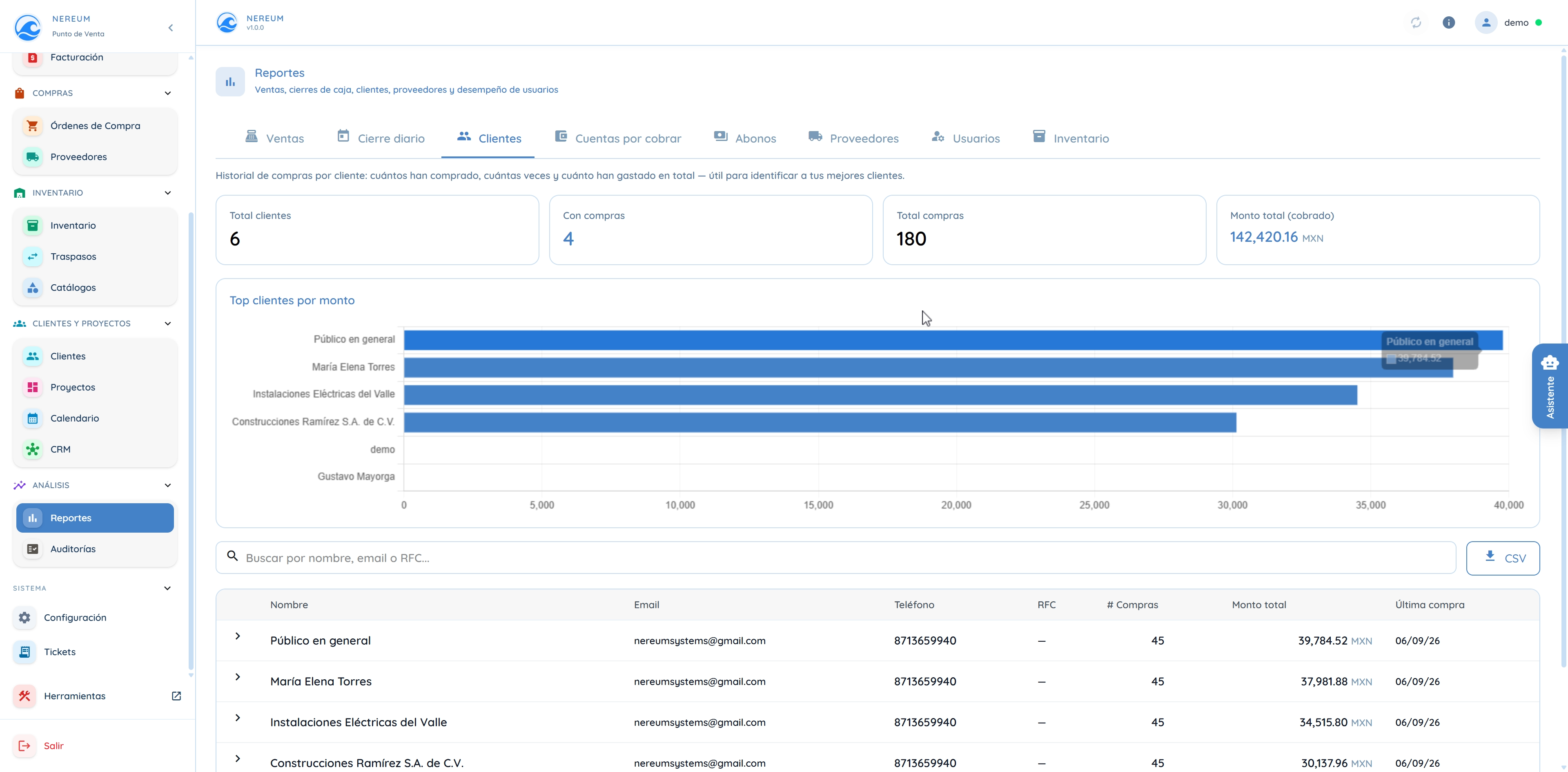The image size is (1568, 772).
Task: Collapse the sidebar with the left chevron
Action: pos(170,28)
